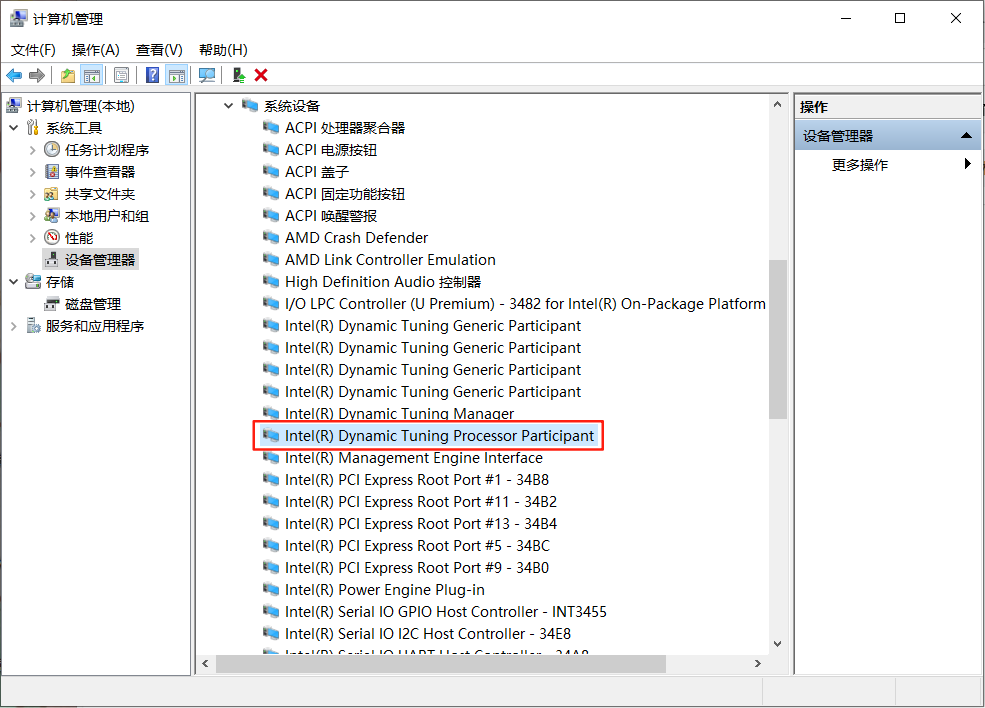Select 磁盘管理 in the left tree
The width and height of the screenshot is (985, 708).
[92, 304]
